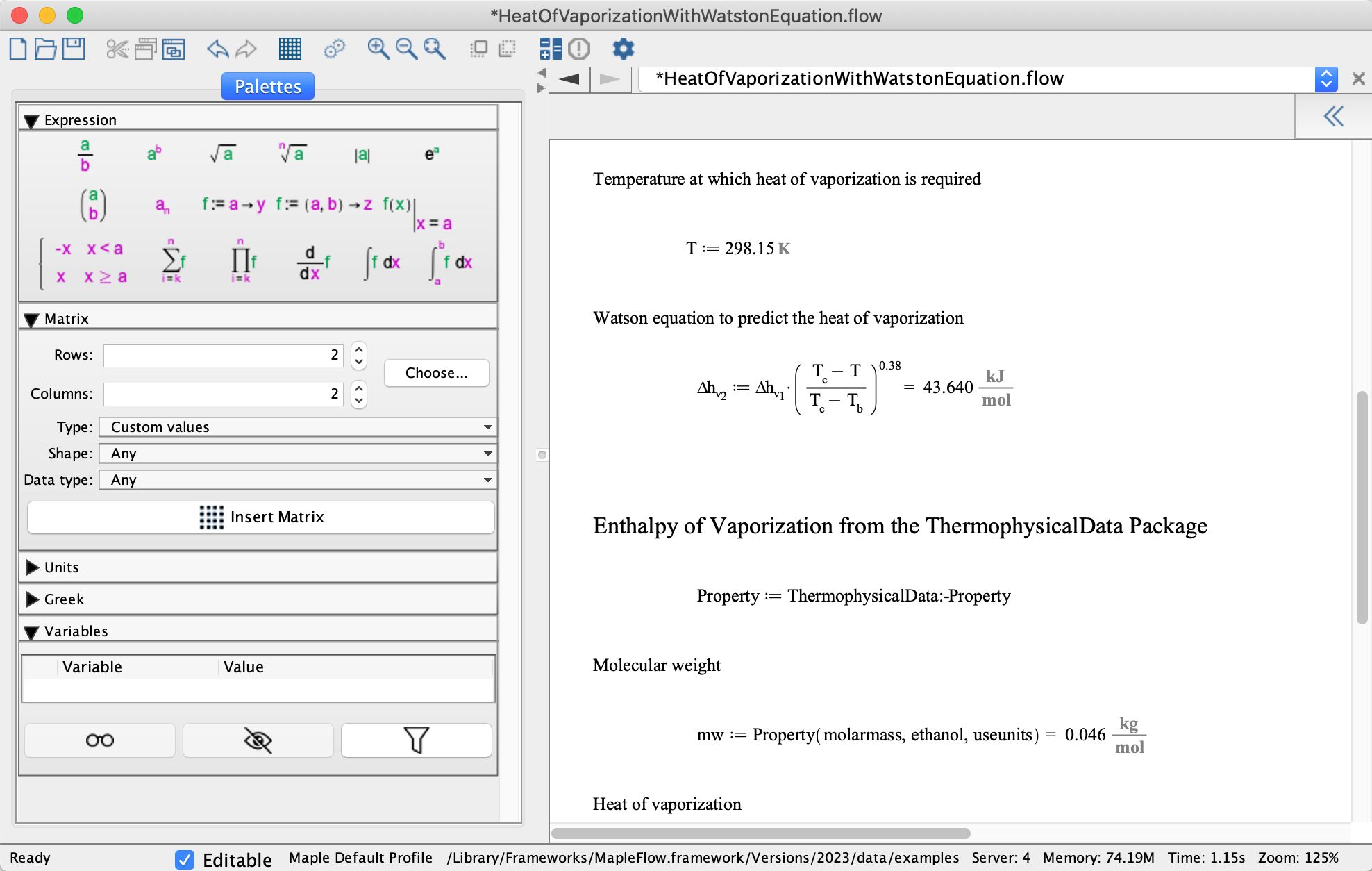The width and height of the screenshot is (1372, 871).
Task: Collapse the Expression palette section
Action: click(x=31, y=119)
